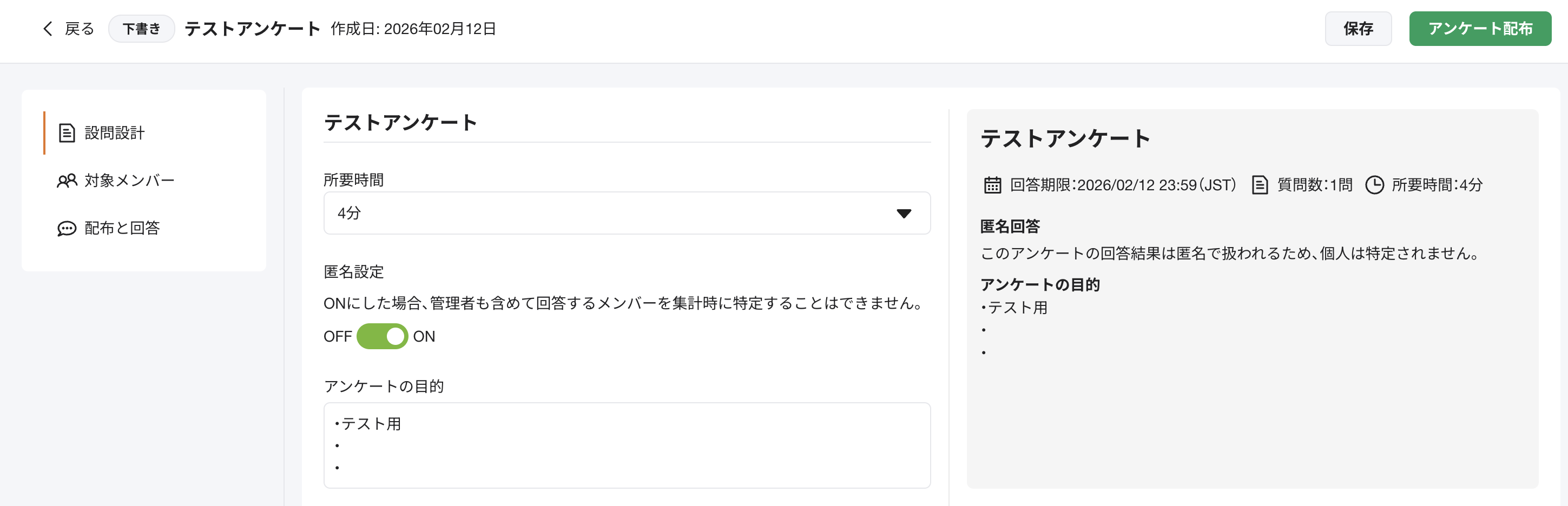Screen dimensions: 1568x506
Task: Click the OFF label of the anonymity switch
Action: tap(337, 336)
